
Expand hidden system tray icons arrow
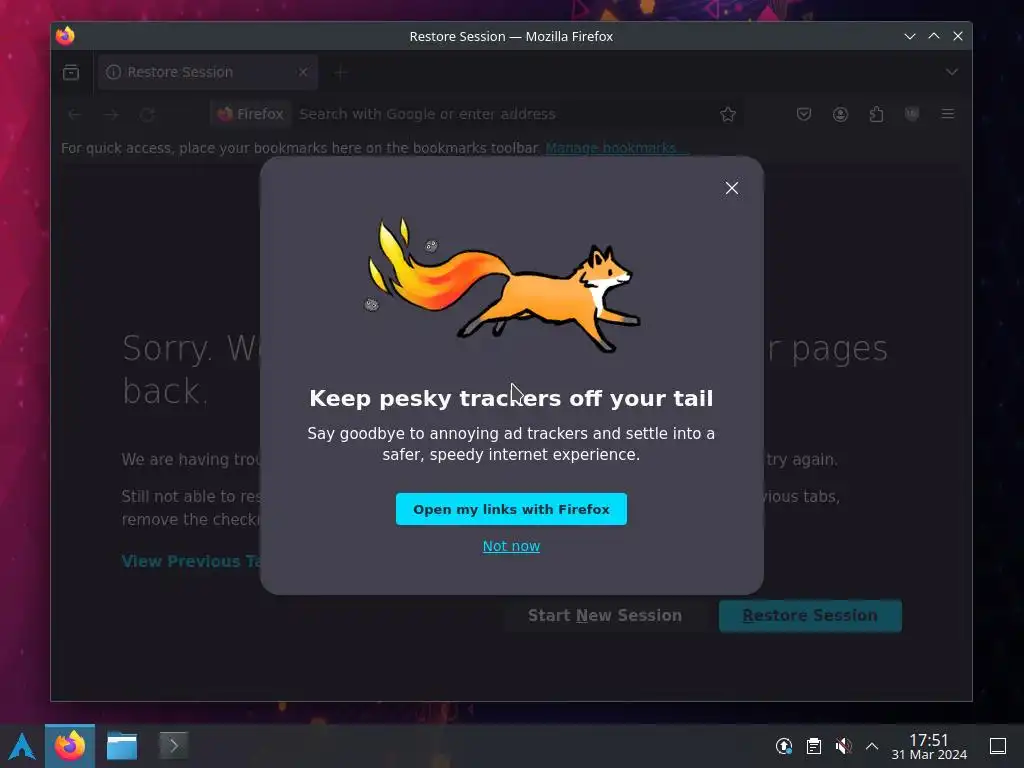(872, 746)
